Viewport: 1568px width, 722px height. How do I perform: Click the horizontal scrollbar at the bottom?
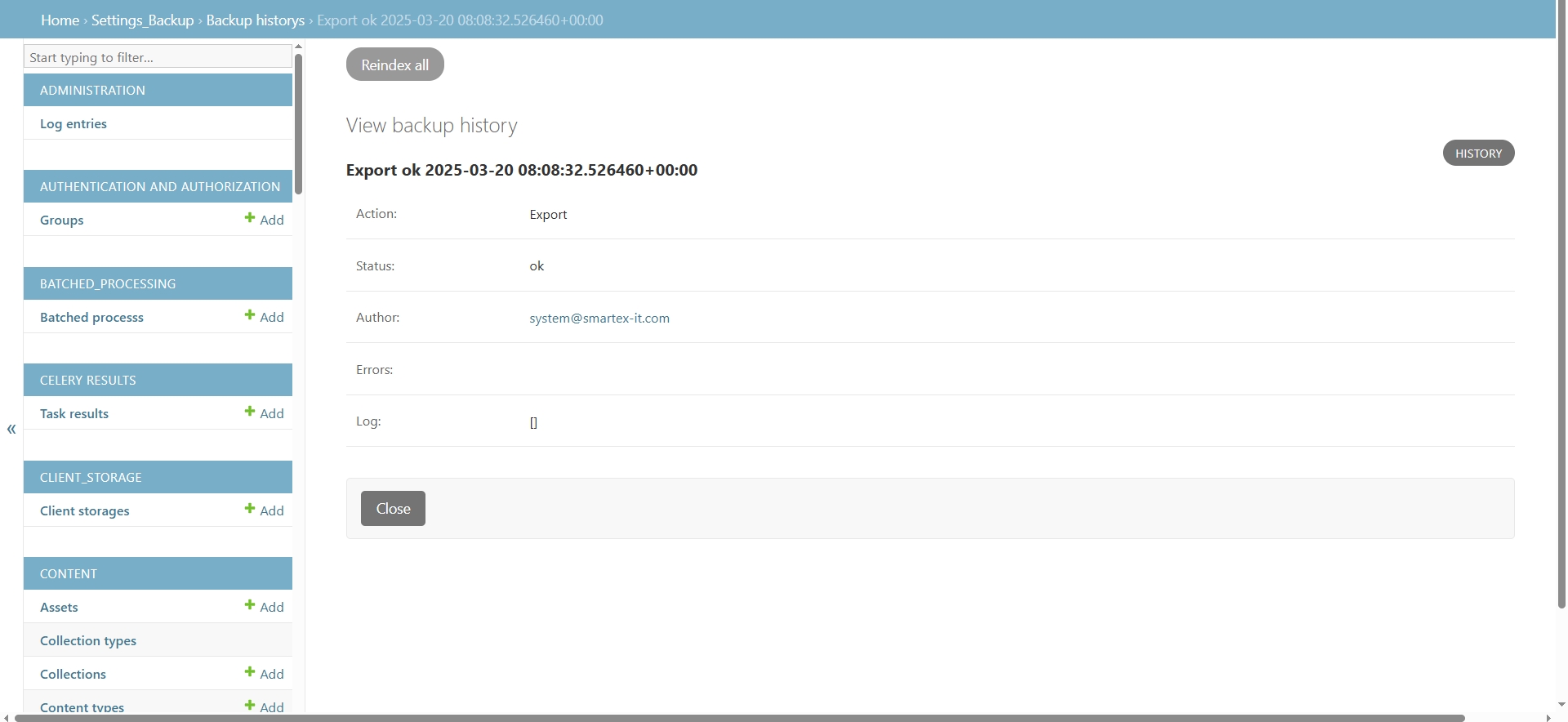point(739,718)
